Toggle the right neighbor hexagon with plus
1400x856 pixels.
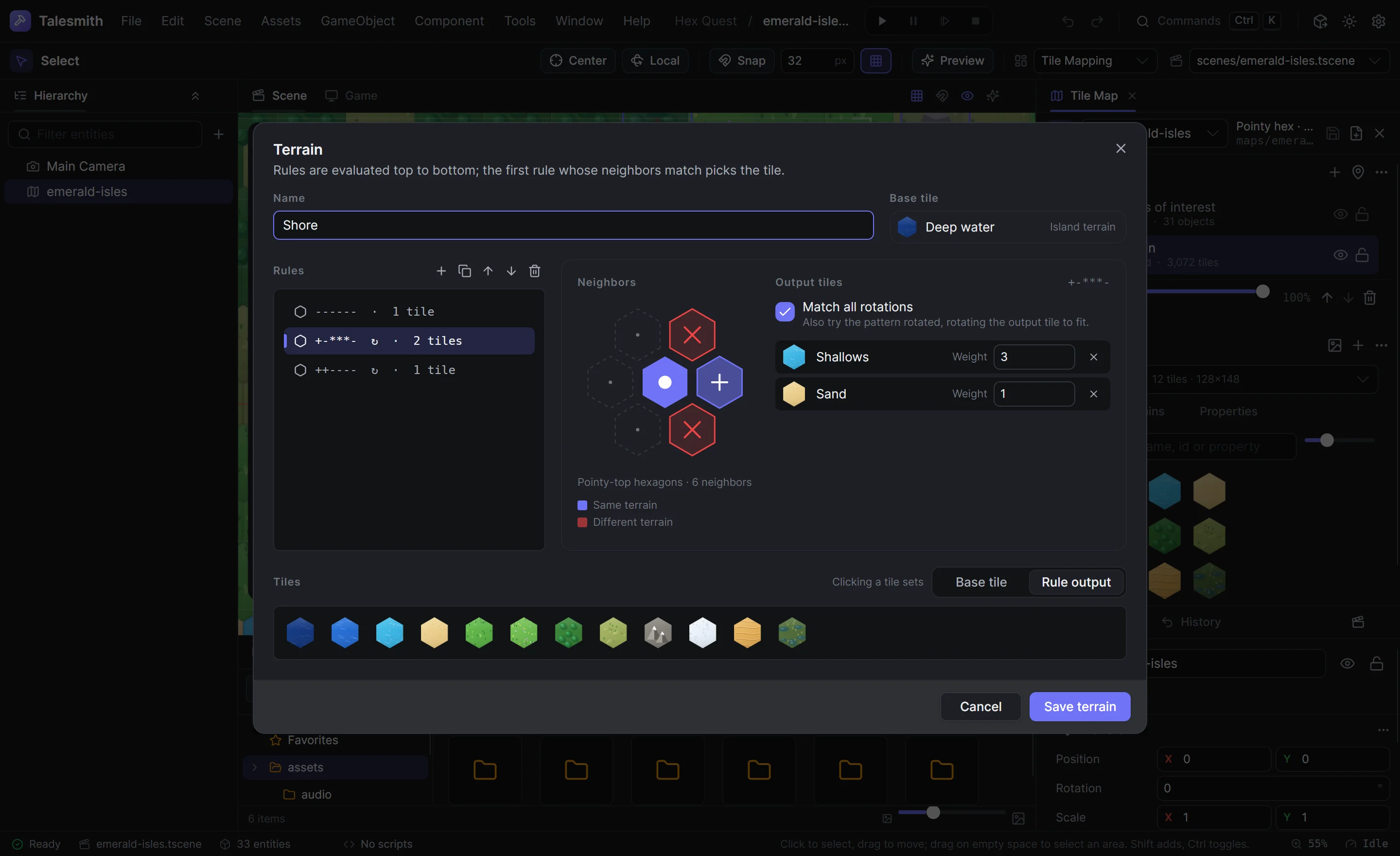pos(719,382)
